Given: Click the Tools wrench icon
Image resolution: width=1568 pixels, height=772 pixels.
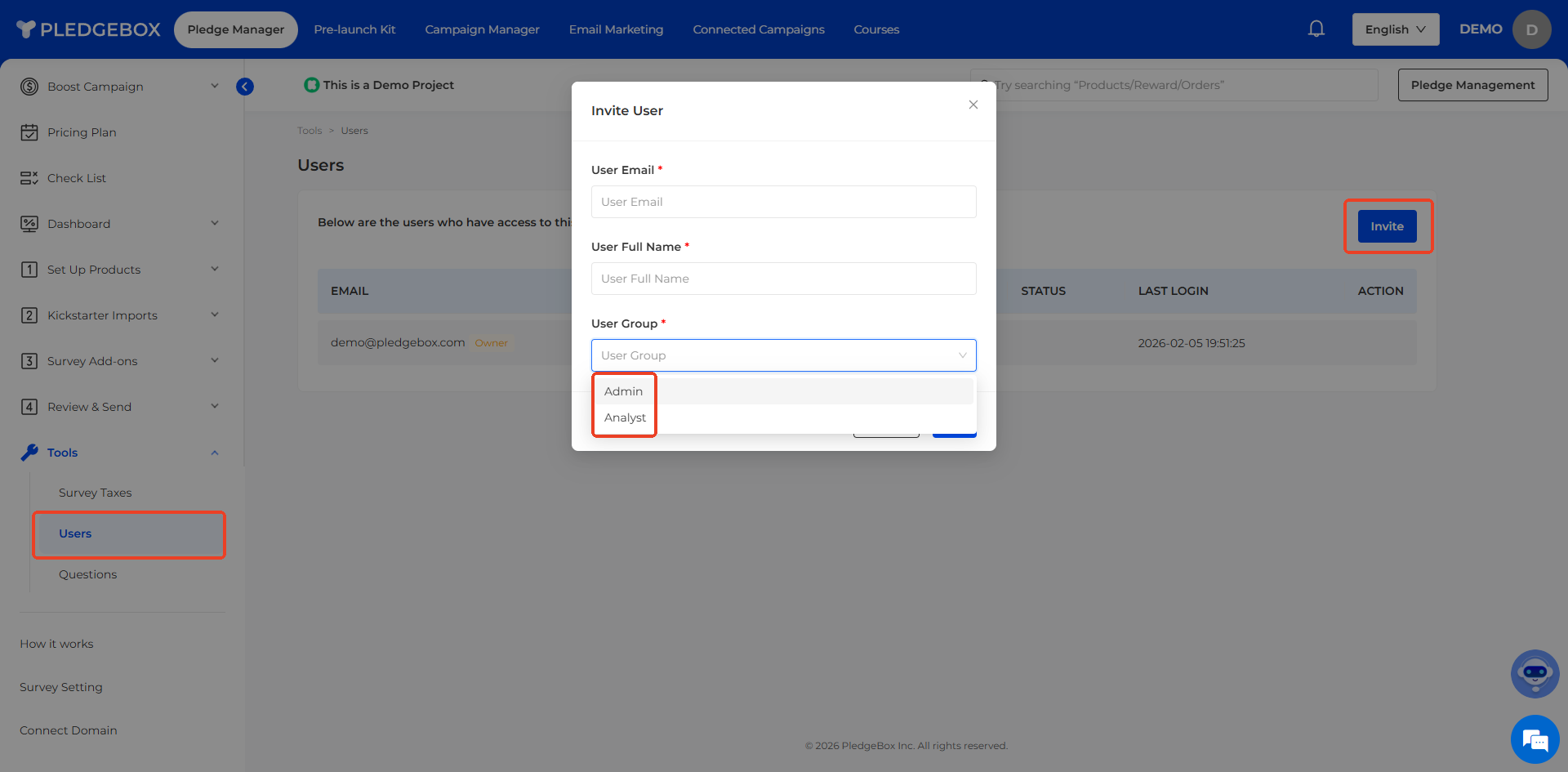Looking at the screenshot, I should coord(29,453).
